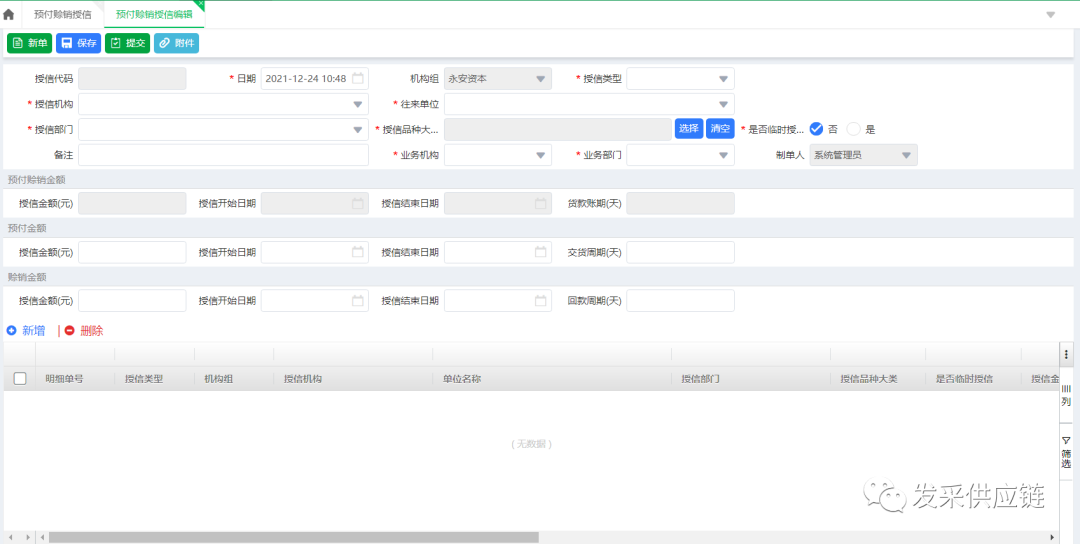The width and height of the screenshot is (1080, 544).
Task: Click the 是否临时授信 column header
Action: pos(964,379)
